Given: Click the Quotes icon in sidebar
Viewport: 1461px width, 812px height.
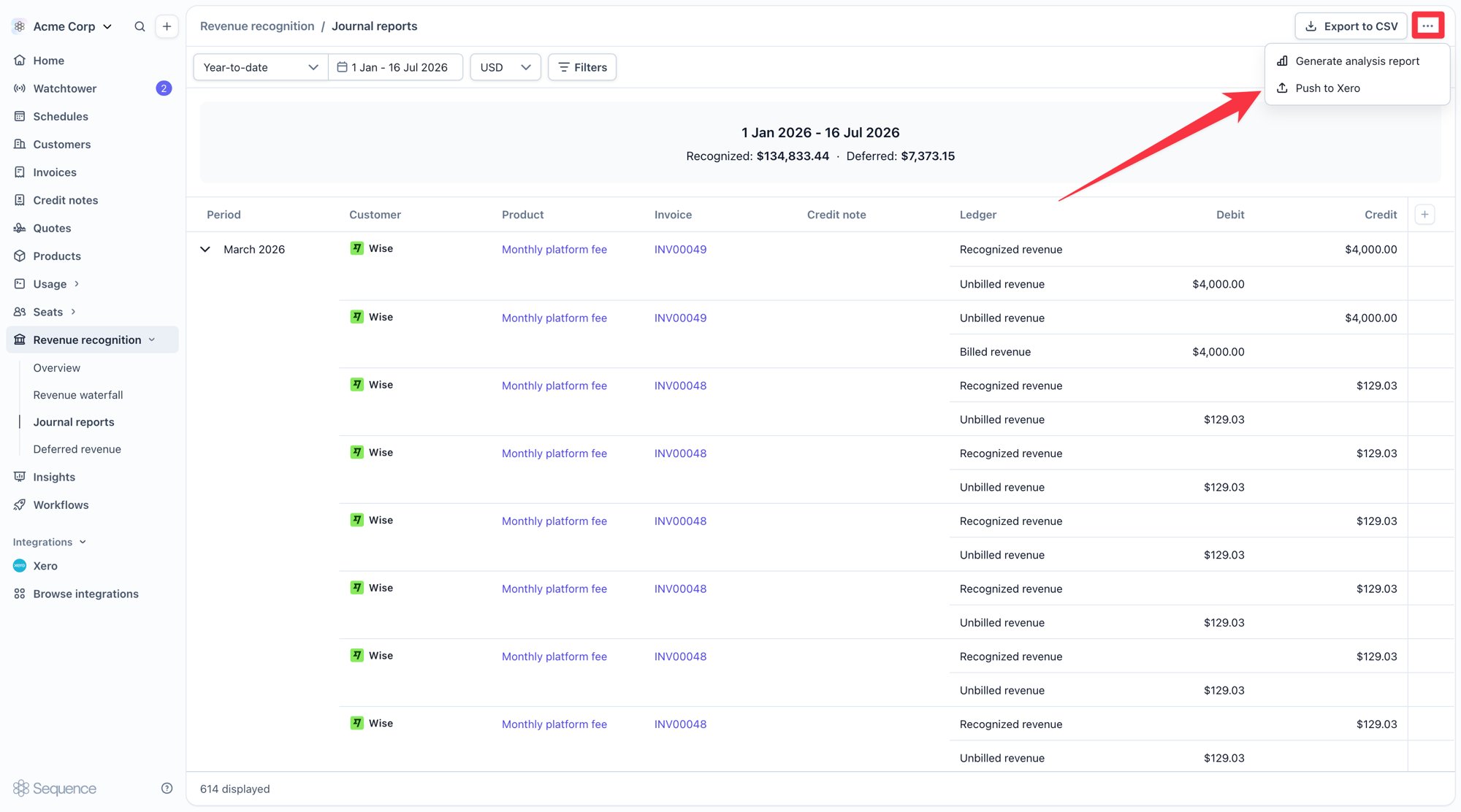Looking at the screenshot, I should (20, 228).
